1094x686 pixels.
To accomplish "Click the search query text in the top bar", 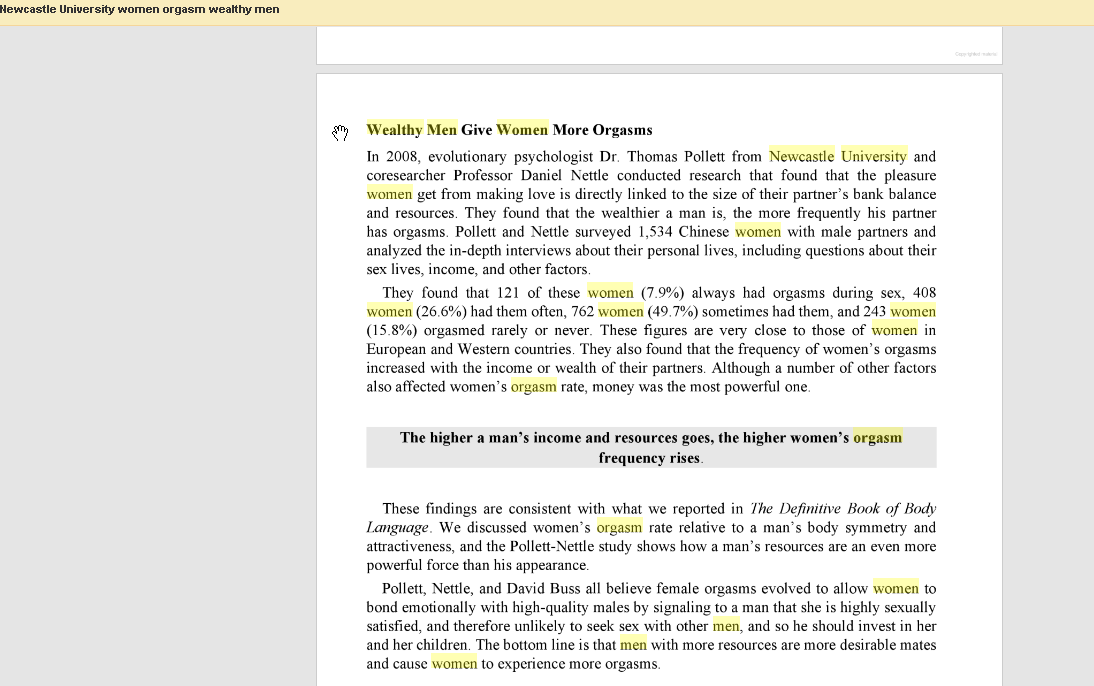I will 140,9.
